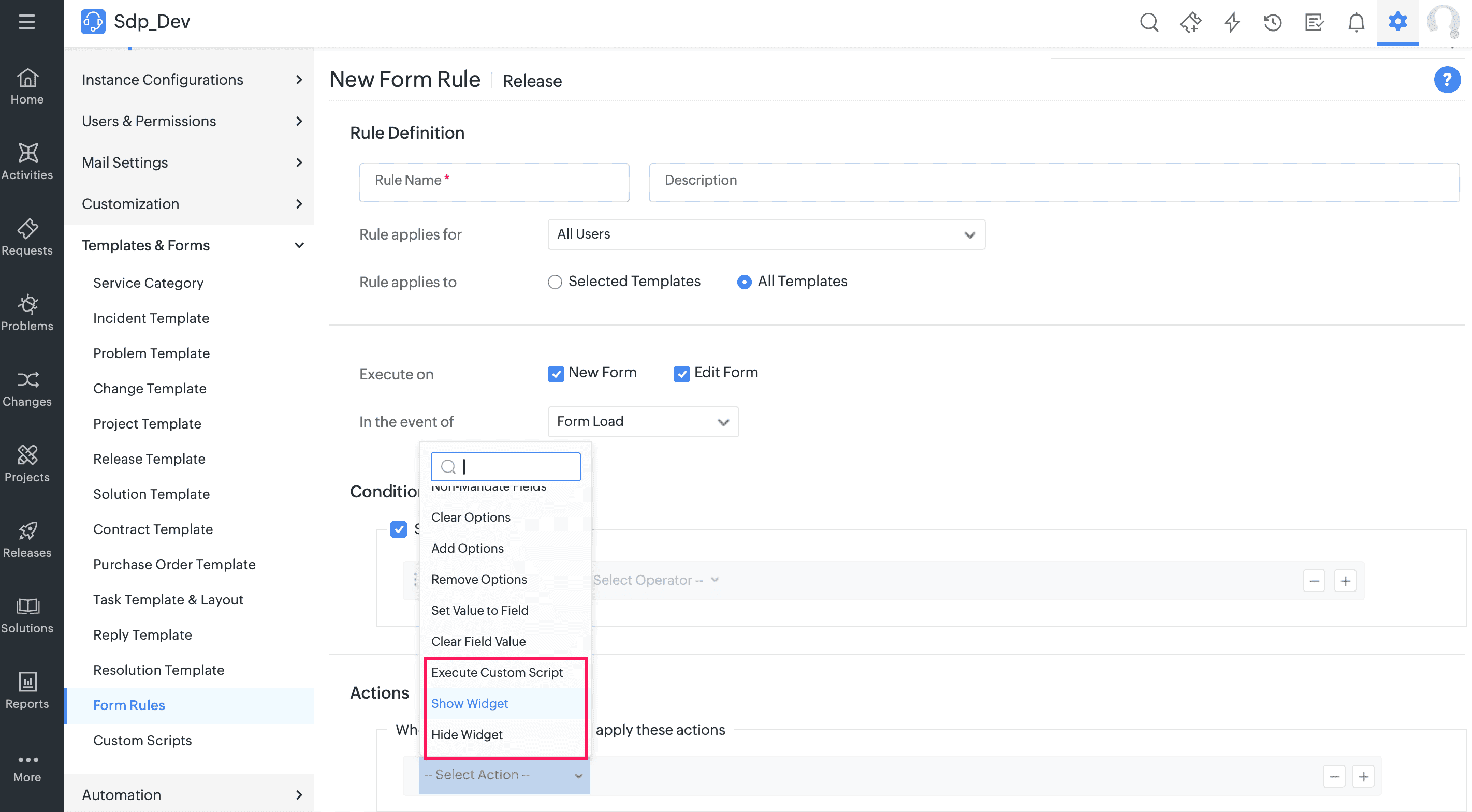1472x812 pixels.
Task: Show More sidebar modules
Action: tap(27, 768)
